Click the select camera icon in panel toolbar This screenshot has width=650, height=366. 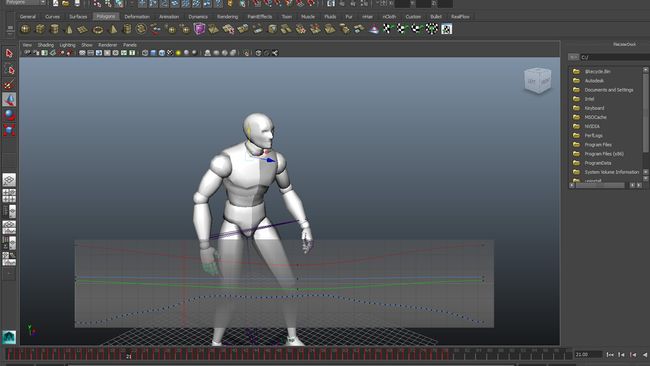(27, 53)
